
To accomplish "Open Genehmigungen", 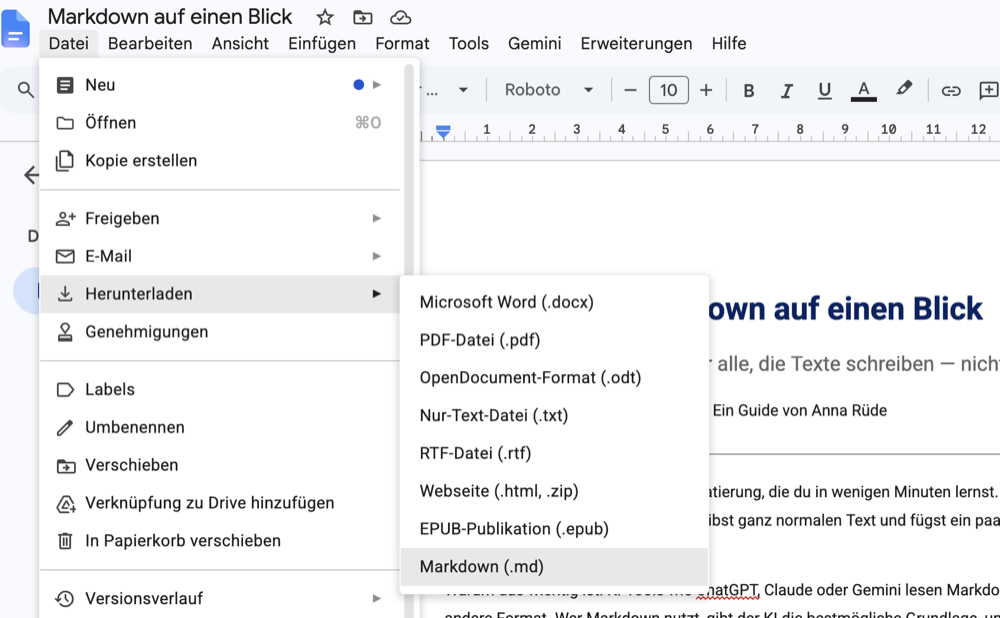I will pyautogui.click(x=220, y=332).
